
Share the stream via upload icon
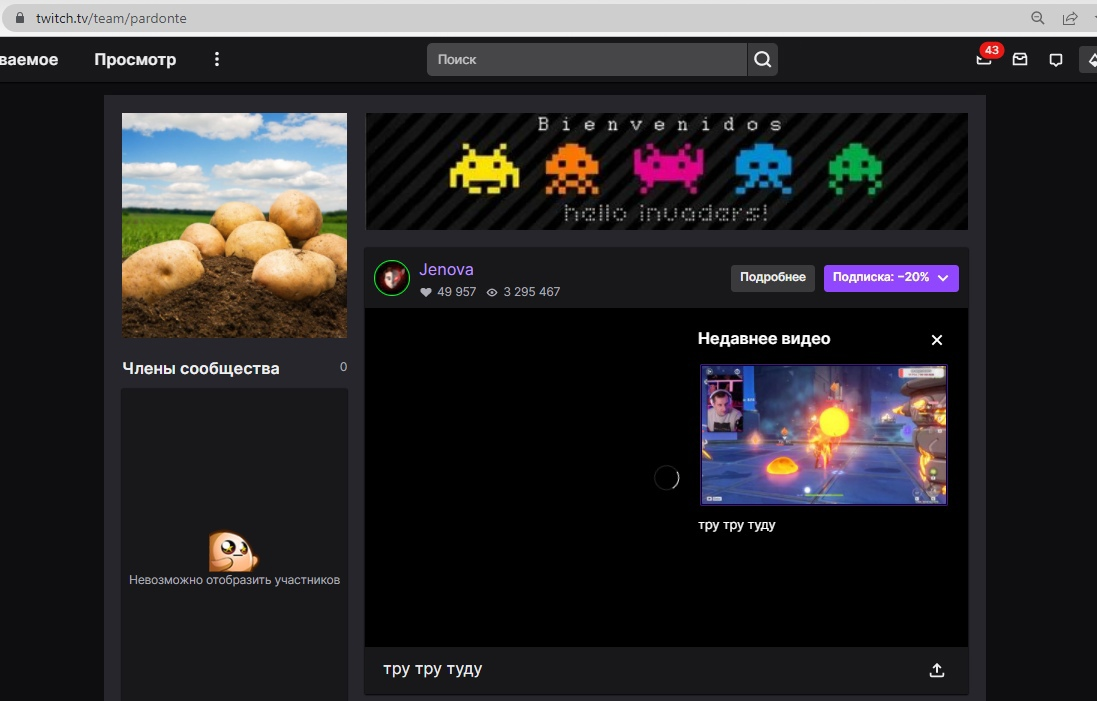pos(937,670)
